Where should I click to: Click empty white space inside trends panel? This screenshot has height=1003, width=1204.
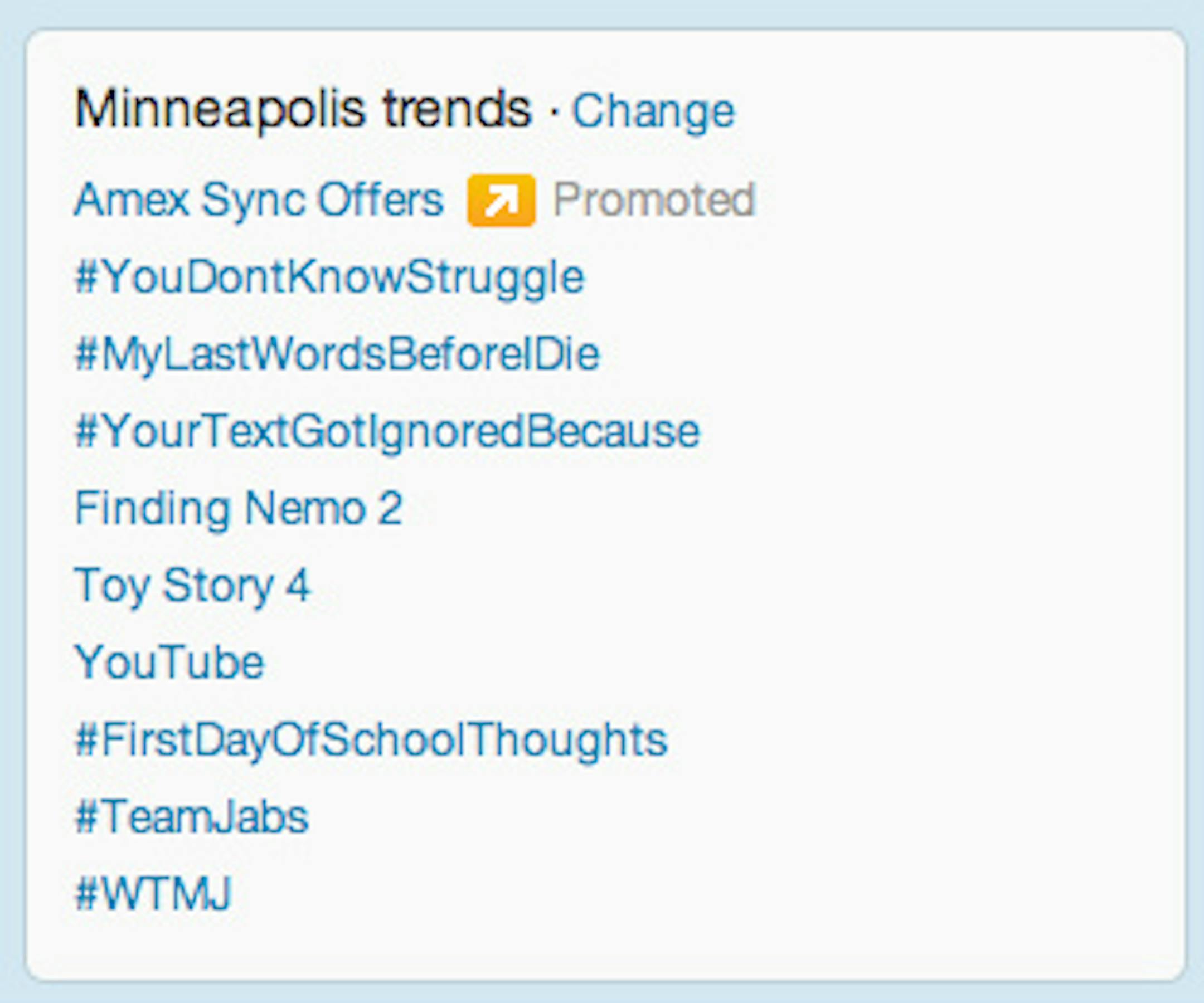[917, 573]
